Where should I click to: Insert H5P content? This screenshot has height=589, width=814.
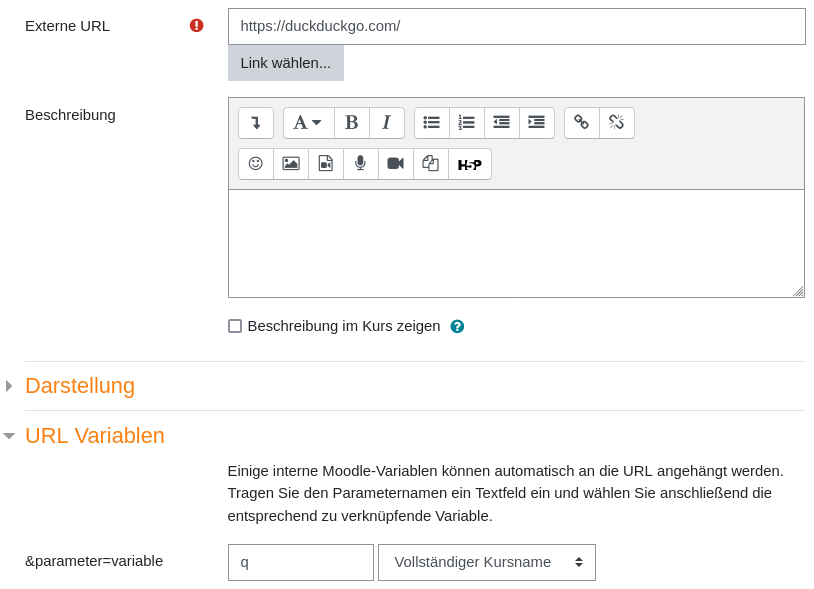(x=470, y=164)
